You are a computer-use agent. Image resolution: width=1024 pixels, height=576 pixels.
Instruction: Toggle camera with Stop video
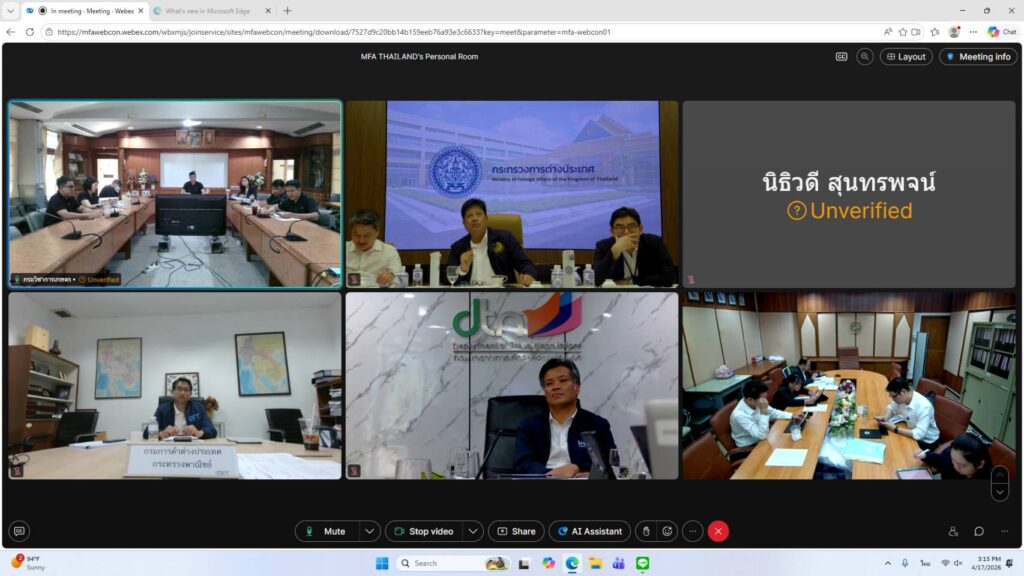pos(423,532)
